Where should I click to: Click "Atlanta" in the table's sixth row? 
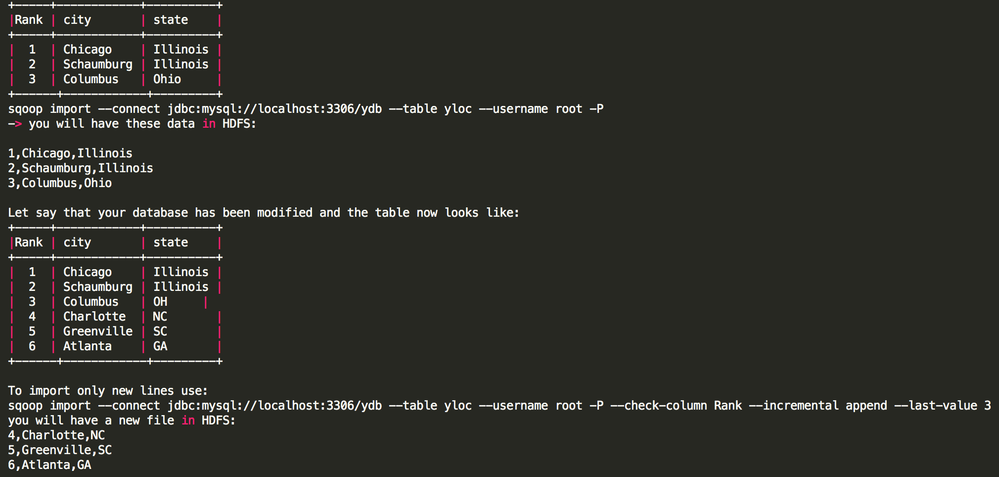(87, 346)
